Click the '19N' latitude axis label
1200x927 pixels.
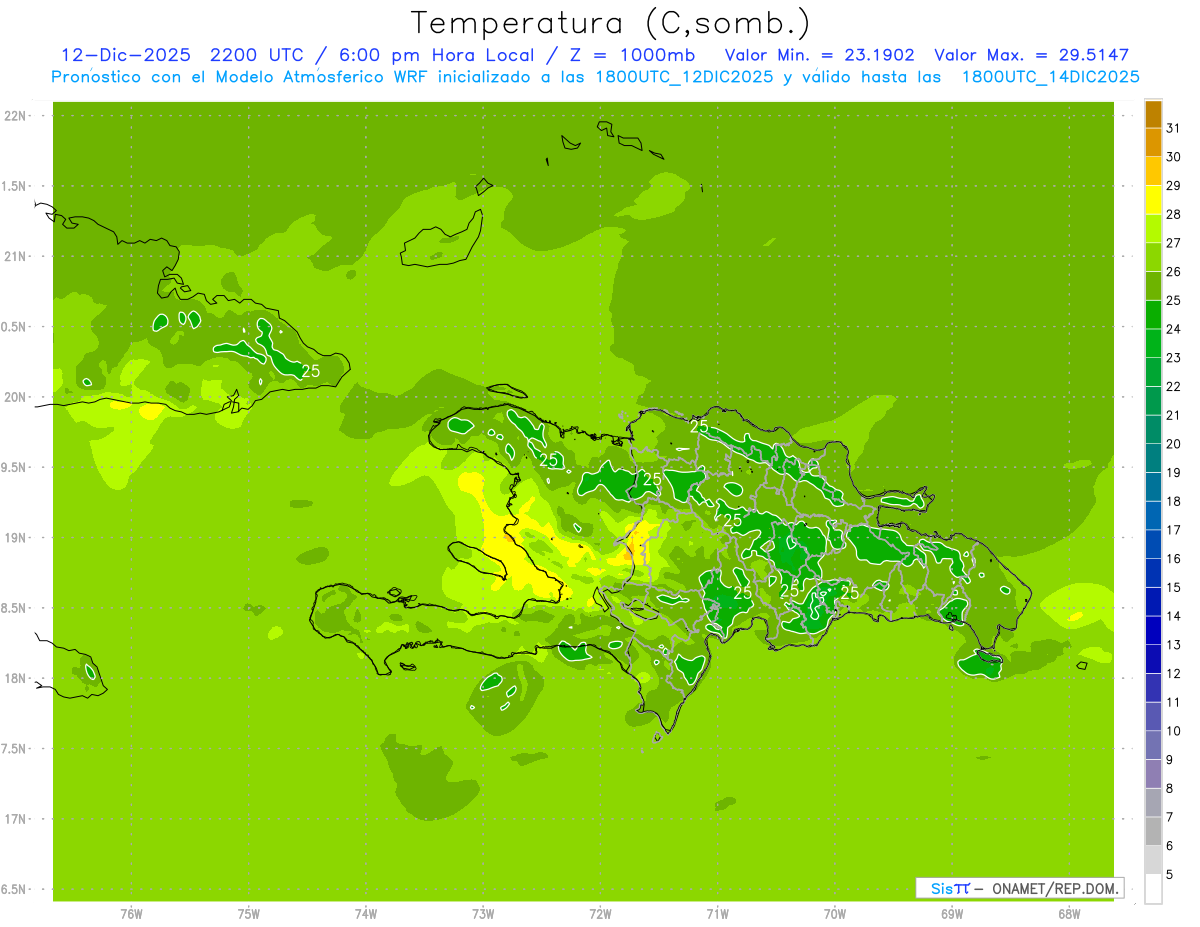(x=15, y=538)
